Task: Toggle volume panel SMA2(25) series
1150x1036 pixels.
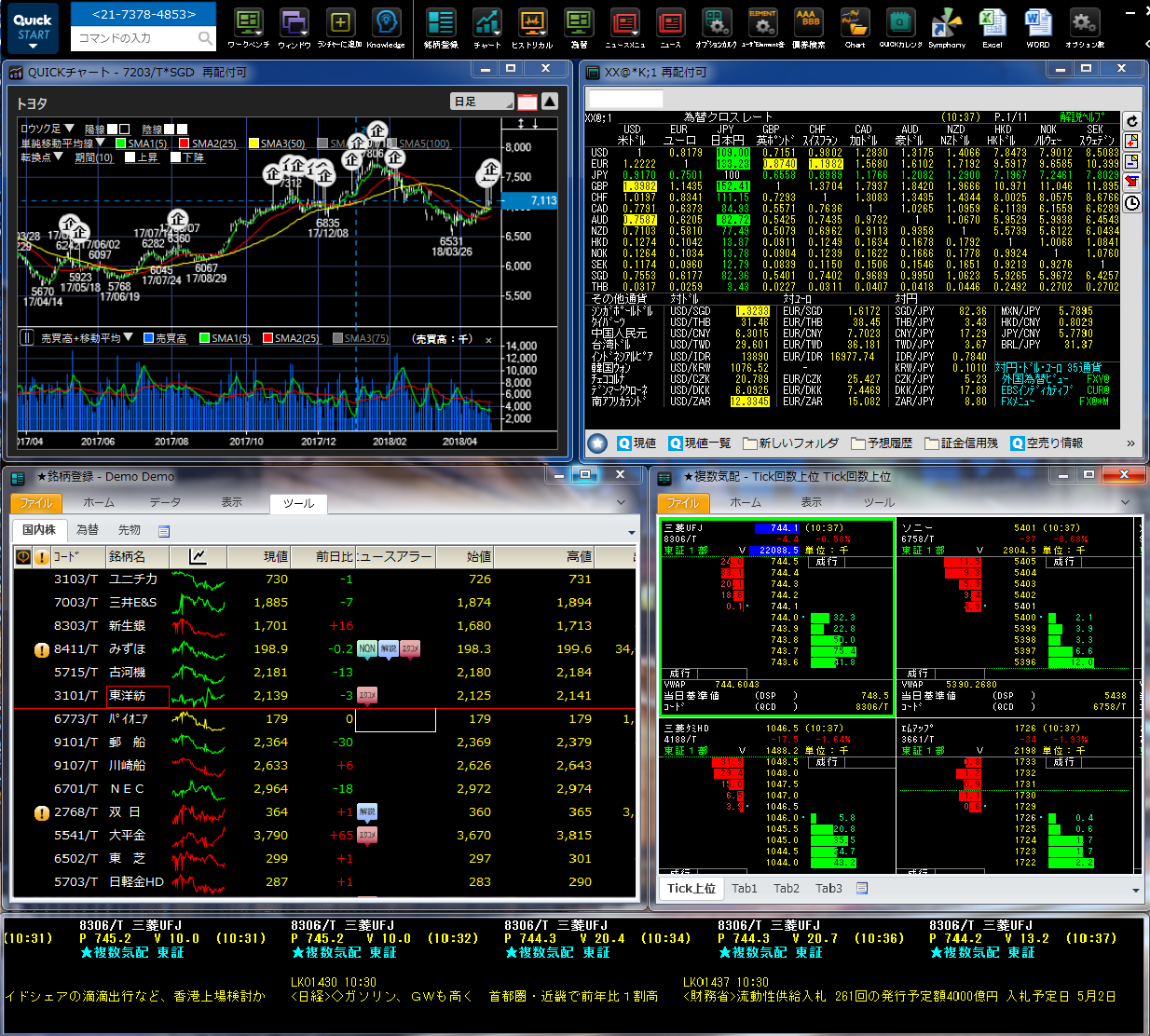Action: click(x=291, y=338)
